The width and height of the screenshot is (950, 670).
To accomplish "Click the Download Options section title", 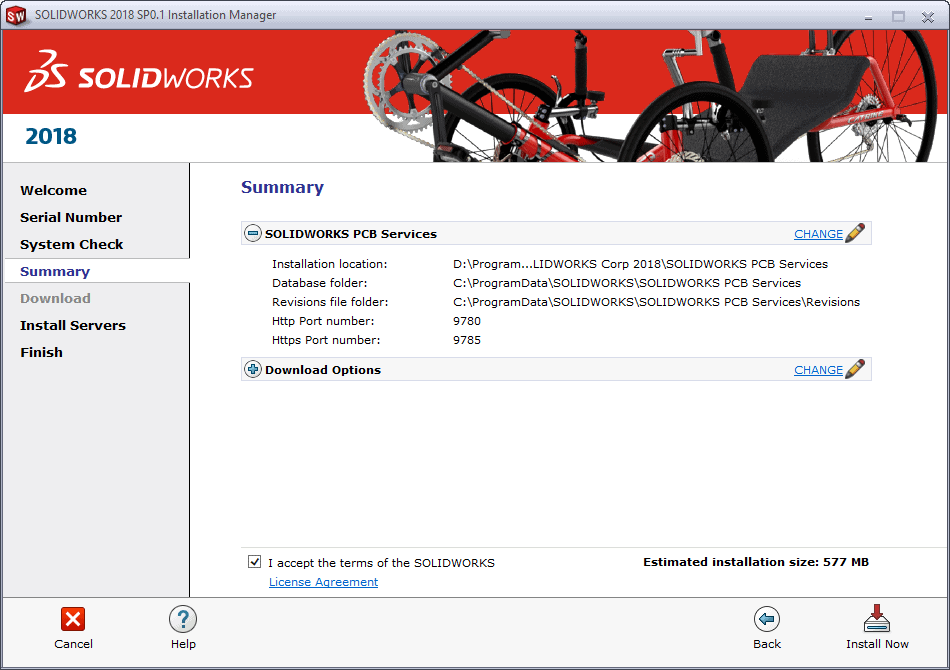I will (x=323, y=370).
